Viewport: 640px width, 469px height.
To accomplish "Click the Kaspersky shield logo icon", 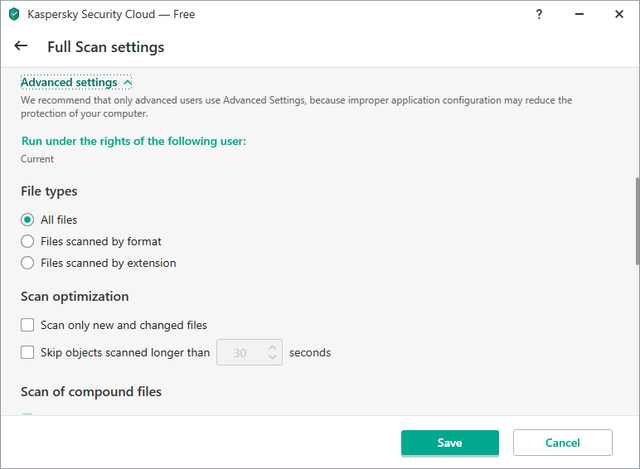I will (x=14, y=14).
